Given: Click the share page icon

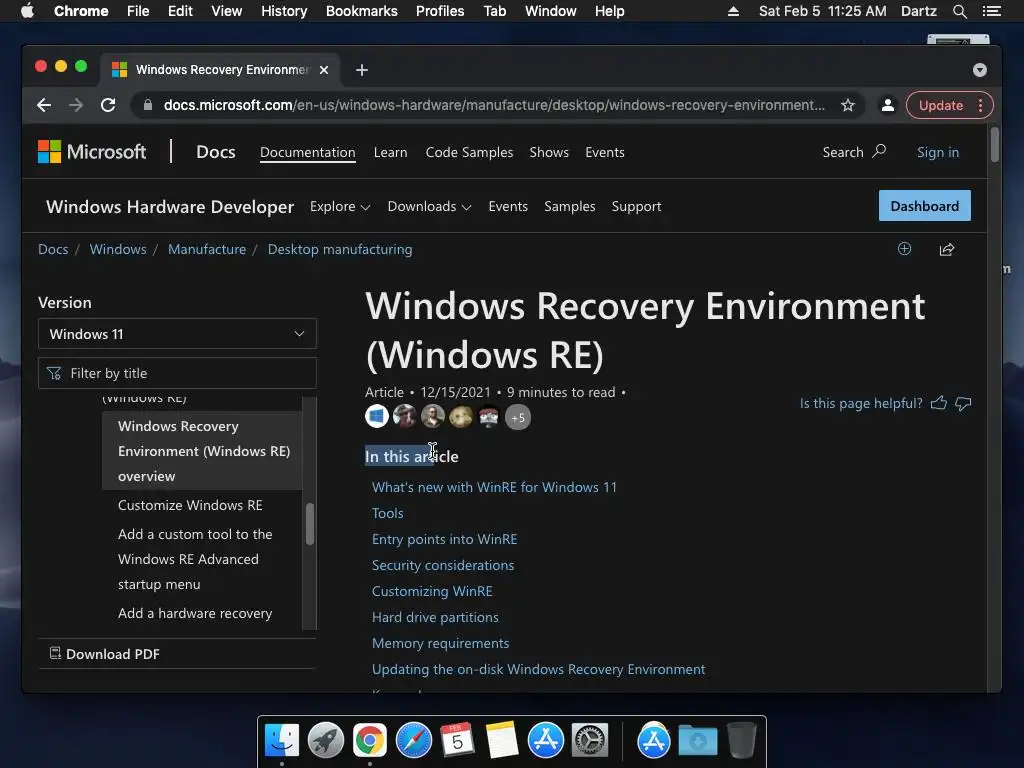Looking at the screenshot, I should [947, 249].
